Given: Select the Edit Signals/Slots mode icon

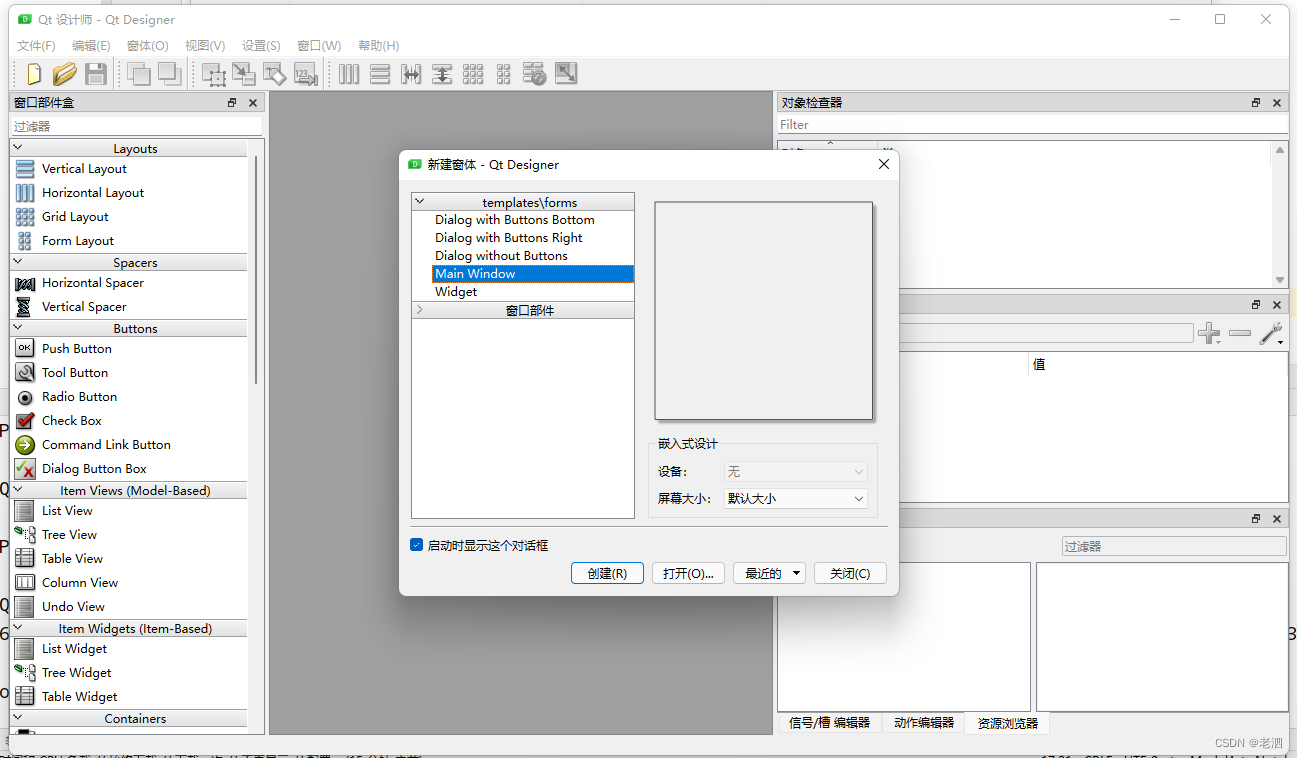Looking at the screenshot, I should pyautogui.click(x=244, y=73).
